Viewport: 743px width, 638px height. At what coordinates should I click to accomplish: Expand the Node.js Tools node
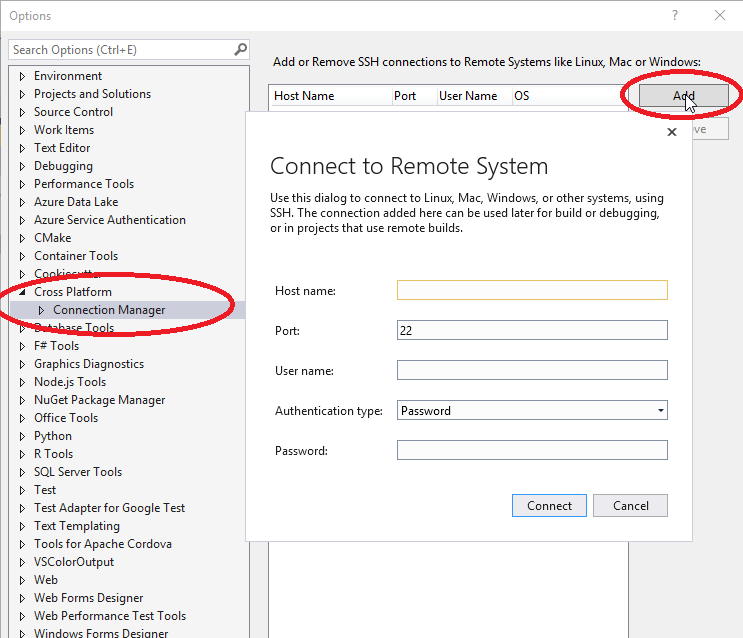click(x=22, y=383)
